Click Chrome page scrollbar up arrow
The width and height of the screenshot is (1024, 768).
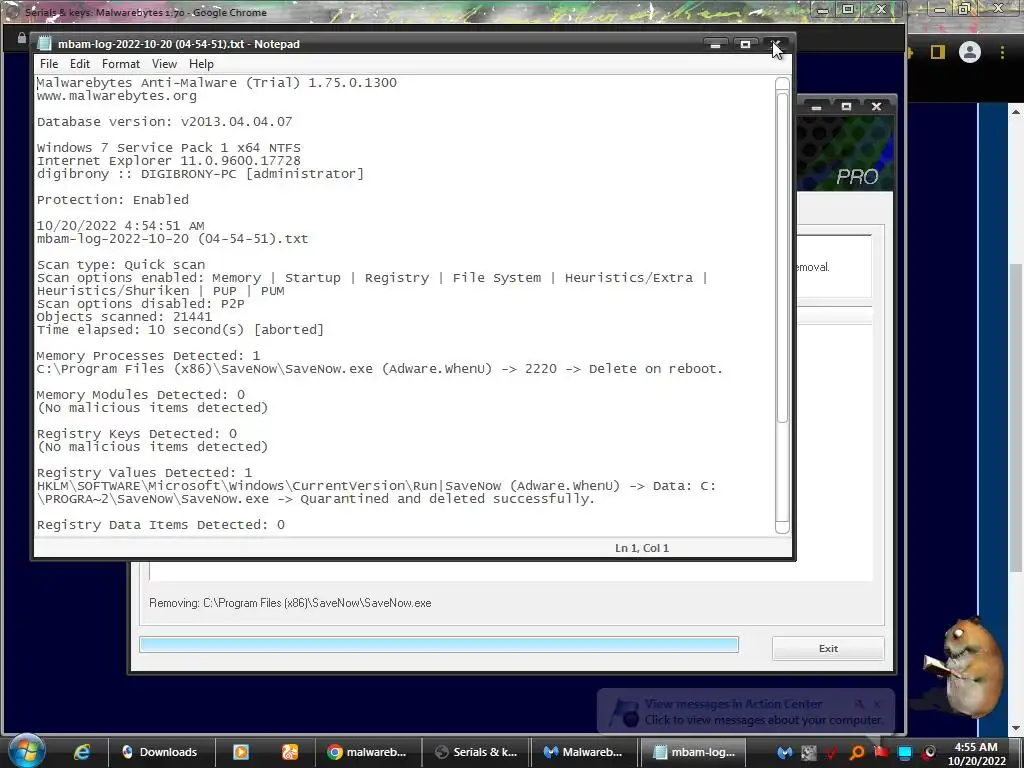[1016, 112]
